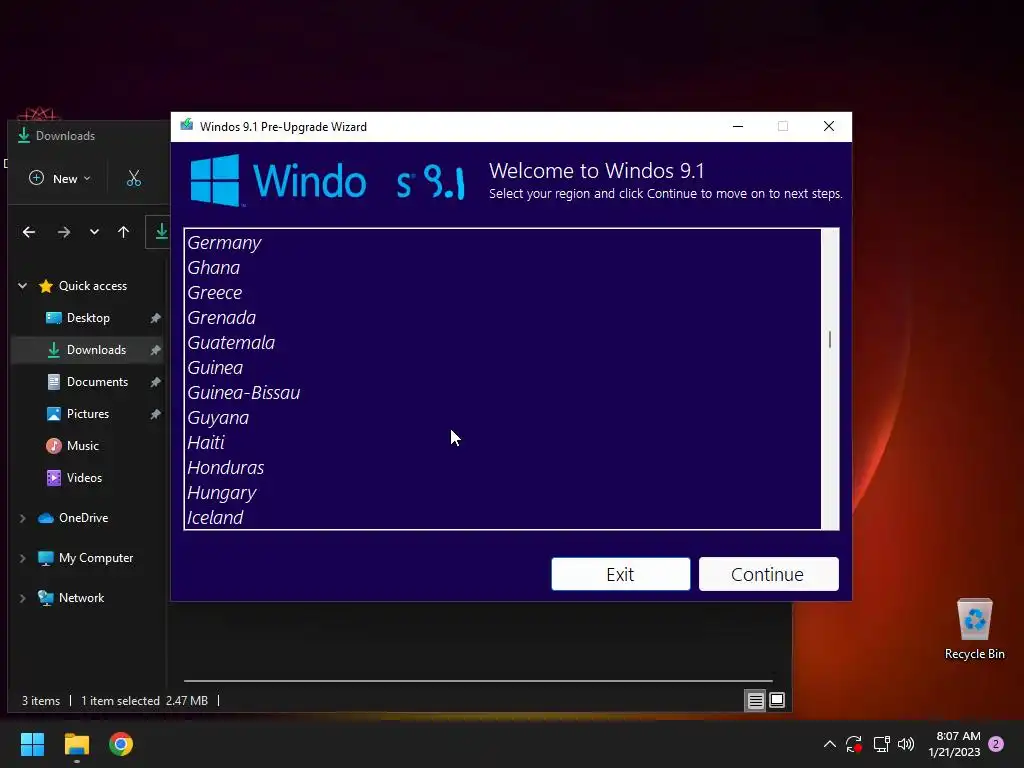This screenshot has width=1024, height=768.
Task: Pick Grenada in the region list
Action: pos(502,317)
